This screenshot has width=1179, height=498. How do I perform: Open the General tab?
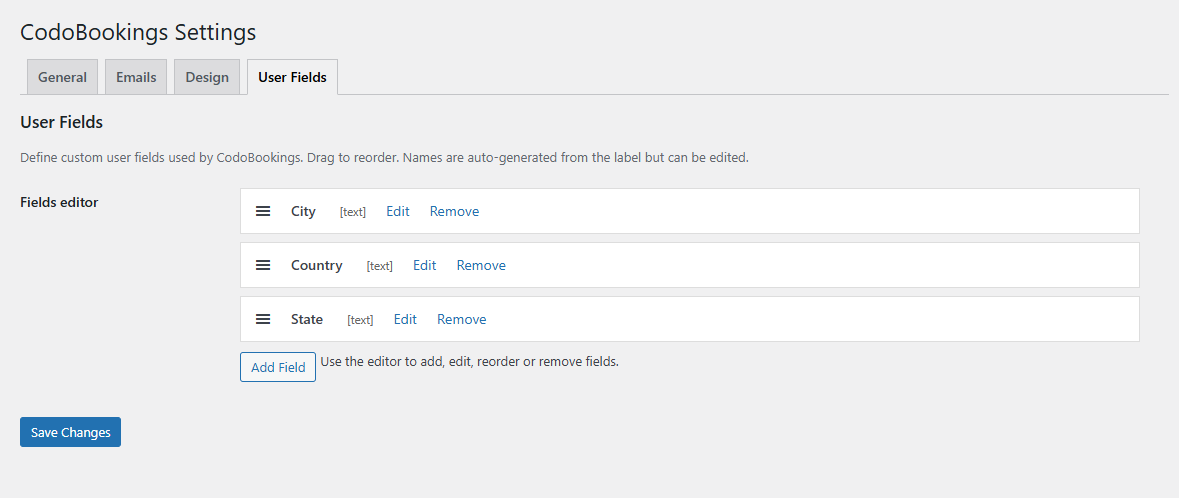point(62,77)
